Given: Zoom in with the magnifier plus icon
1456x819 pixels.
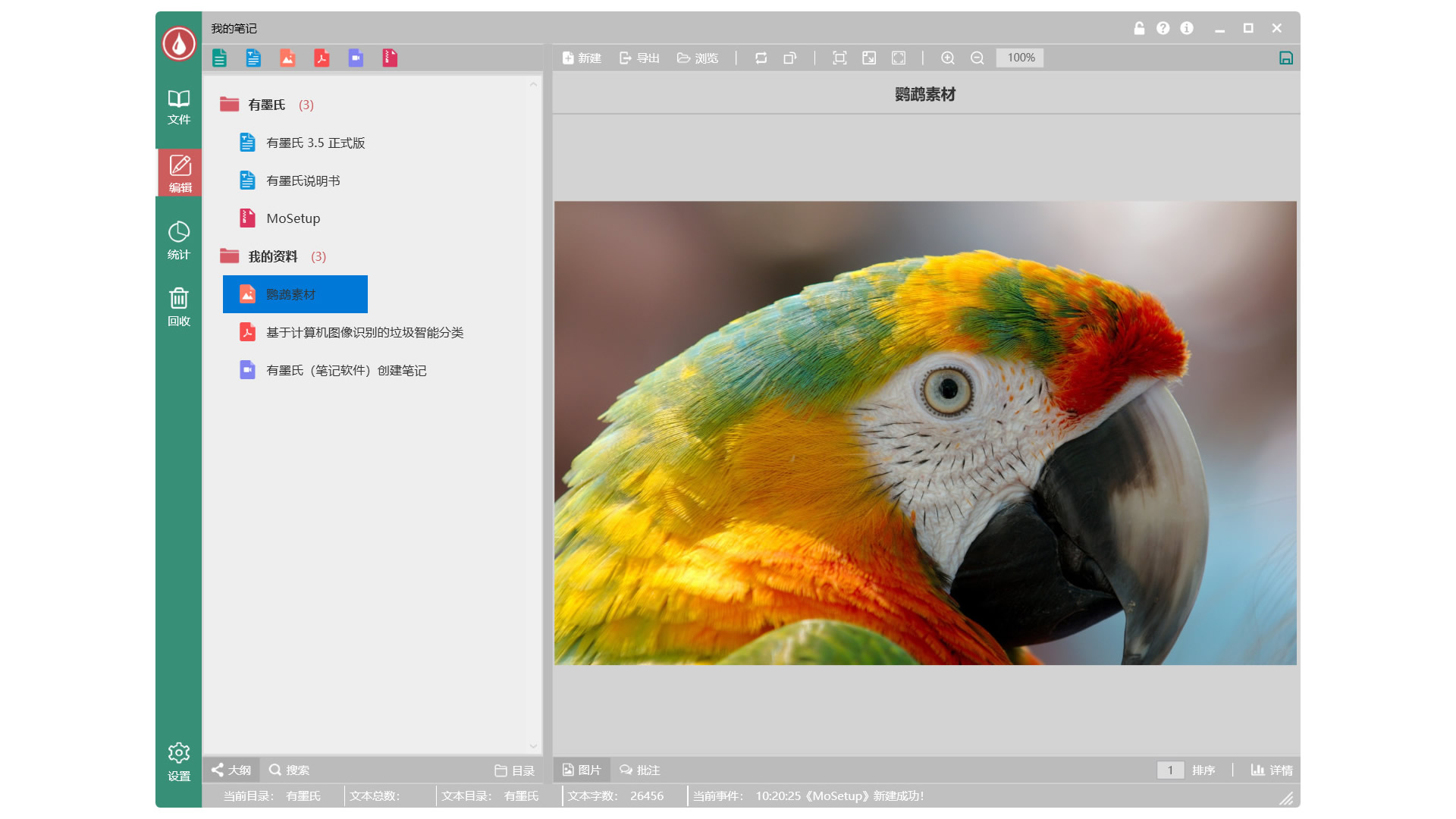Looking at the screenshot, I should pos(948,58).
